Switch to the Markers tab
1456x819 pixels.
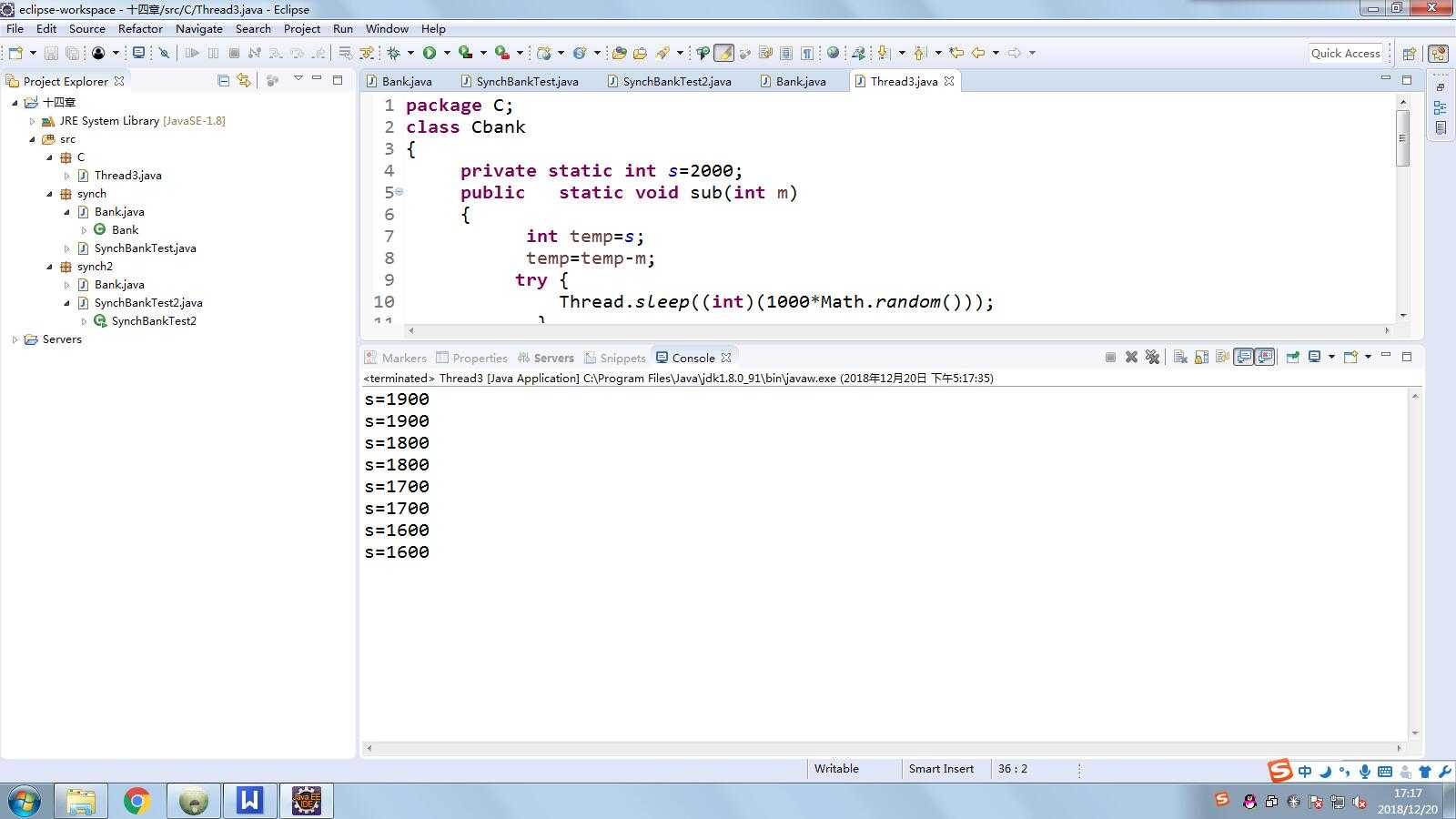pos(395,358)
